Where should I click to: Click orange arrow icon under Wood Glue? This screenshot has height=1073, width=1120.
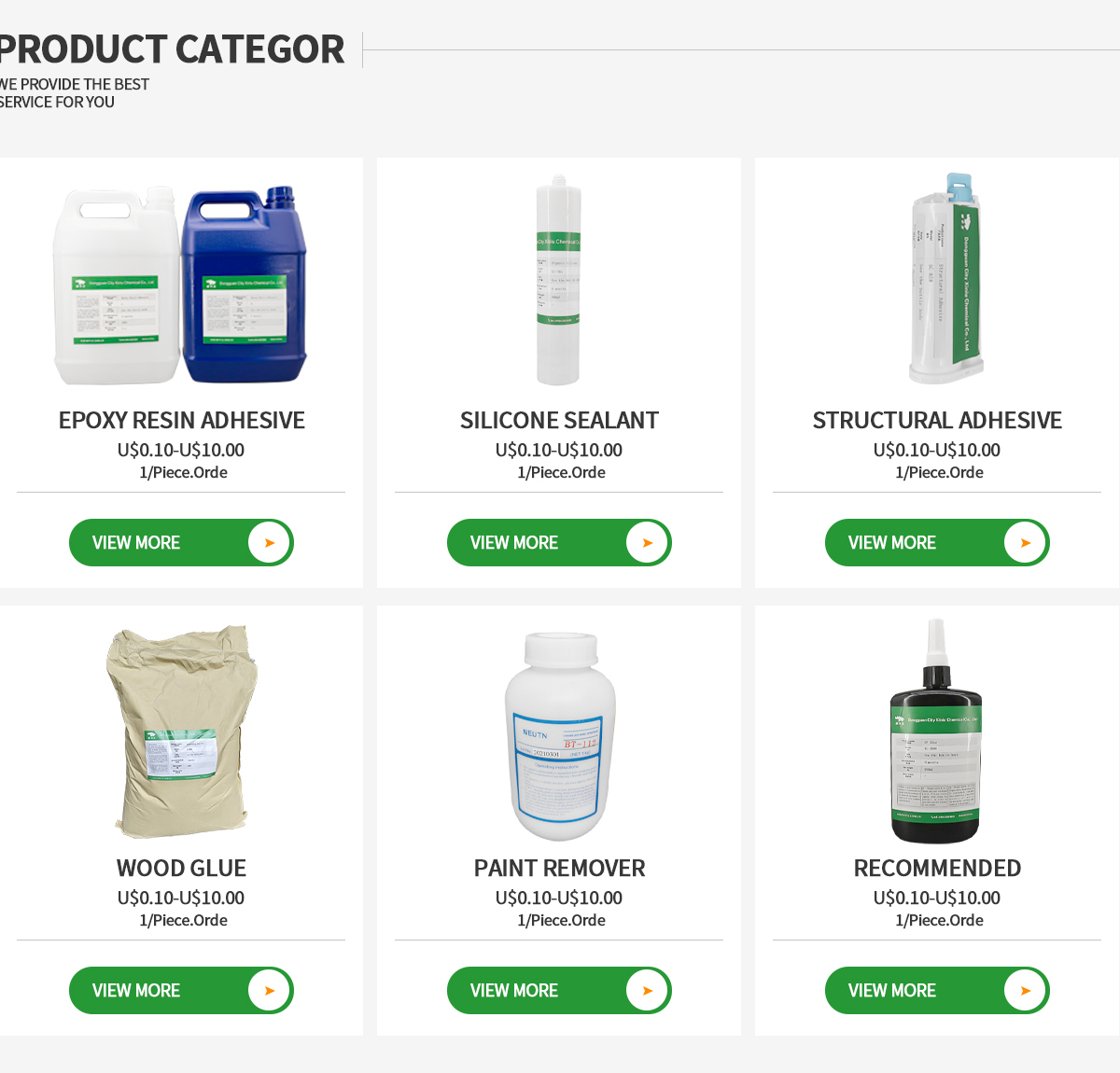pos(270,991)
